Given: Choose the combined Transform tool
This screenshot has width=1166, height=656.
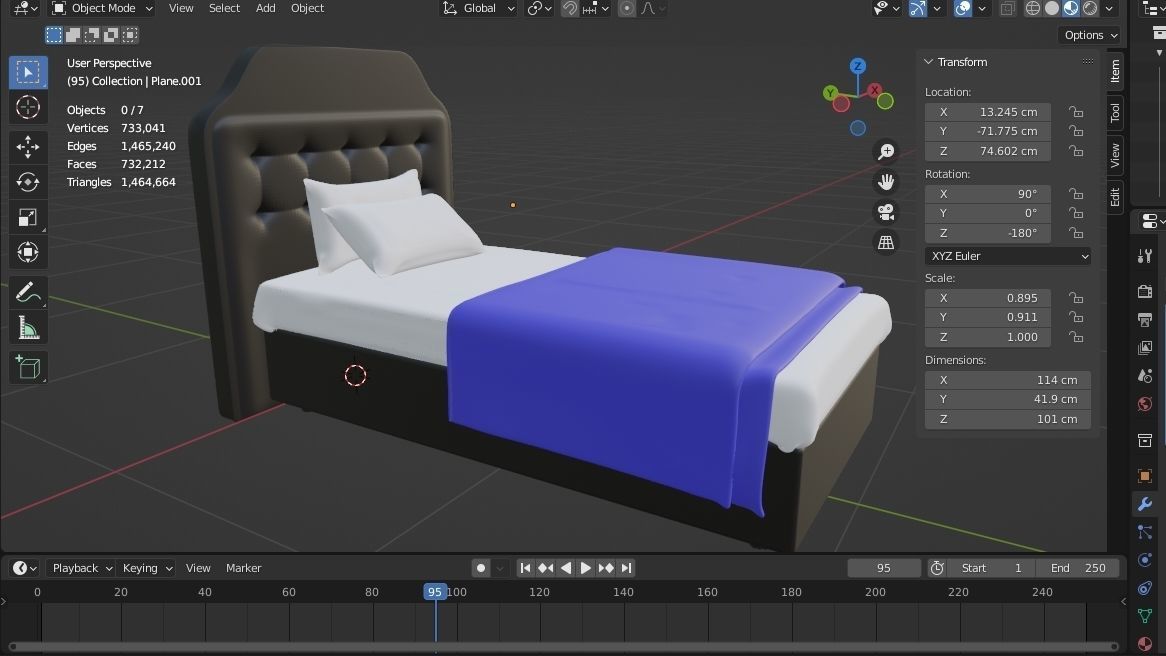Looking at the screenshot, I should coord(28,252).
